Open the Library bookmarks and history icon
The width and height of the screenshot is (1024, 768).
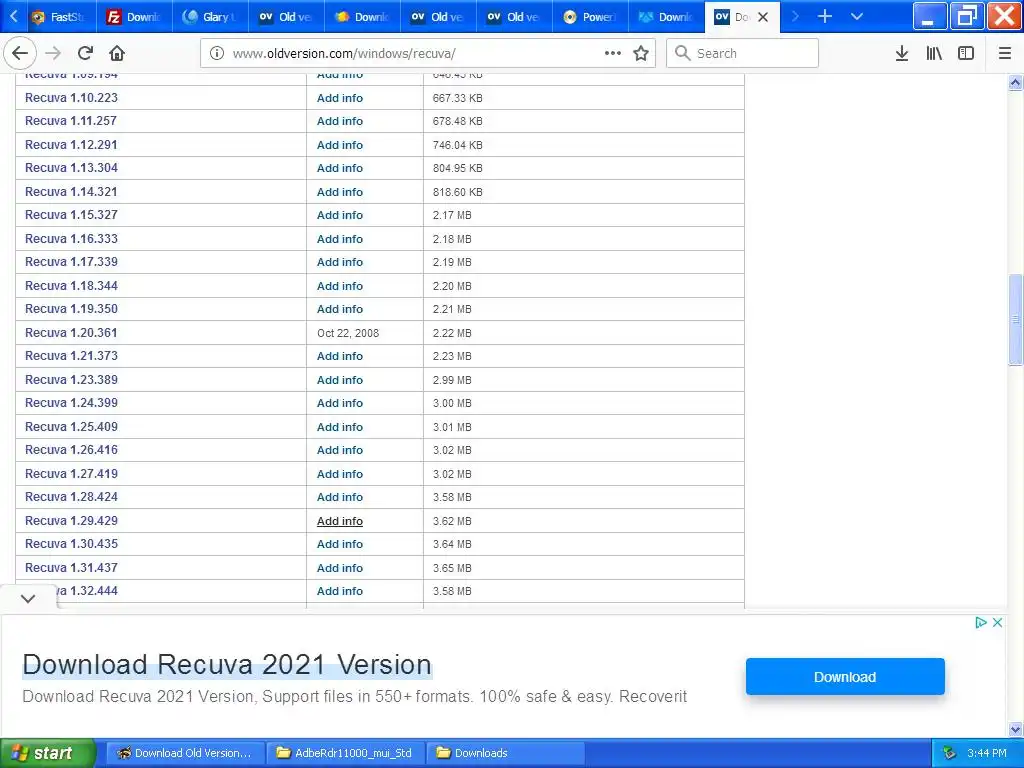[934, 53]
